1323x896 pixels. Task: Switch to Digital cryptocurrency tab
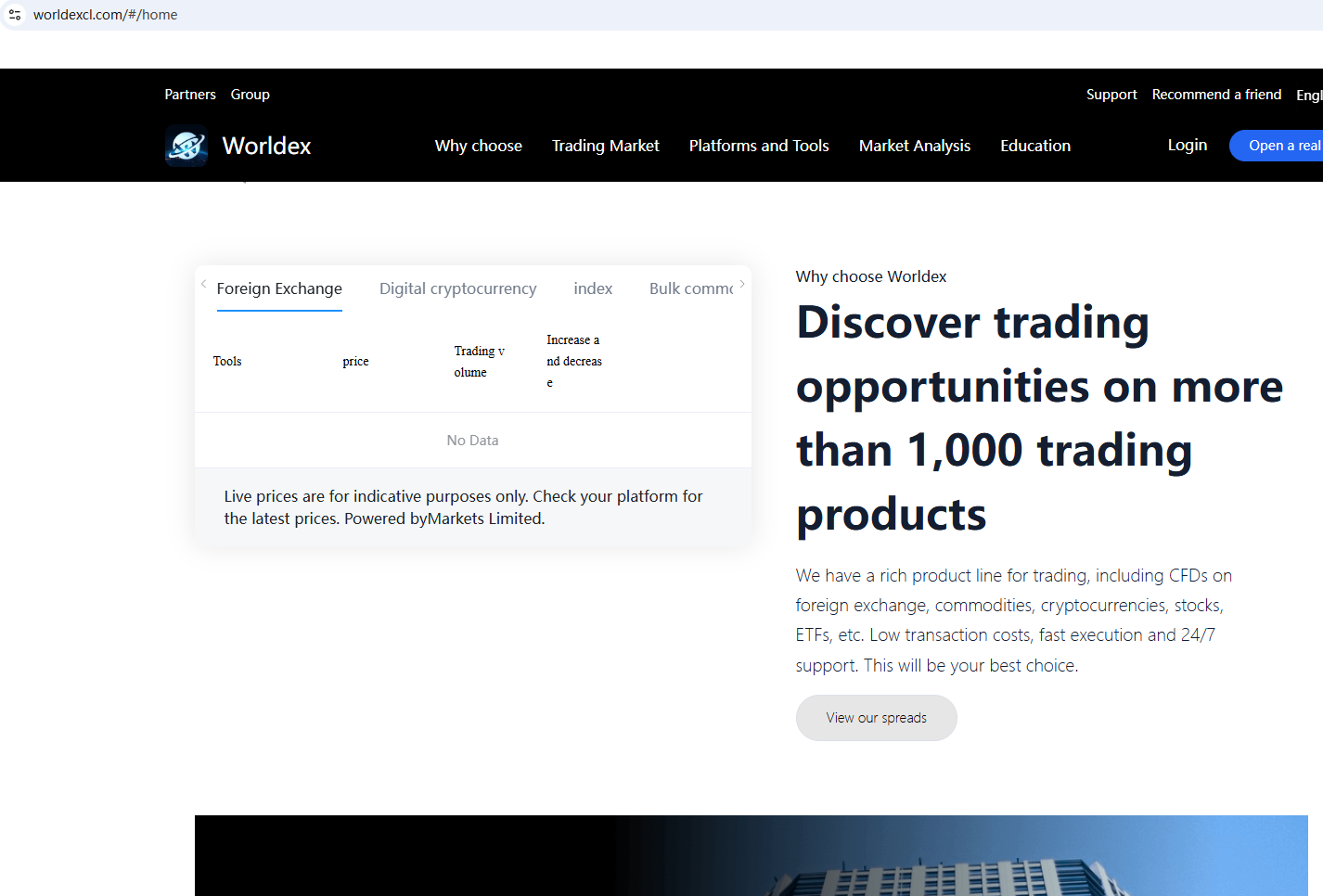pyautogui.click(x=457, y=288)
